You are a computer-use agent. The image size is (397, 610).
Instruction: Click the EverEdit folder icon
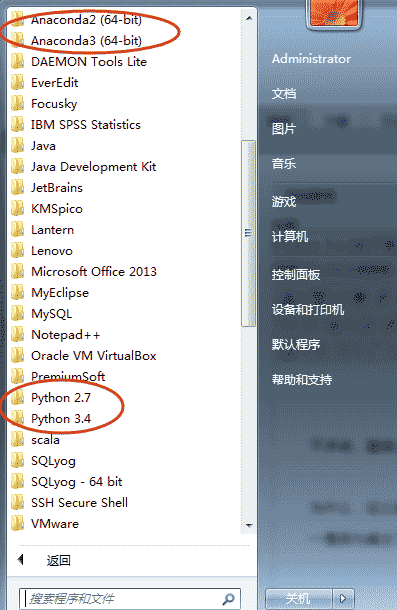(18, 82)
